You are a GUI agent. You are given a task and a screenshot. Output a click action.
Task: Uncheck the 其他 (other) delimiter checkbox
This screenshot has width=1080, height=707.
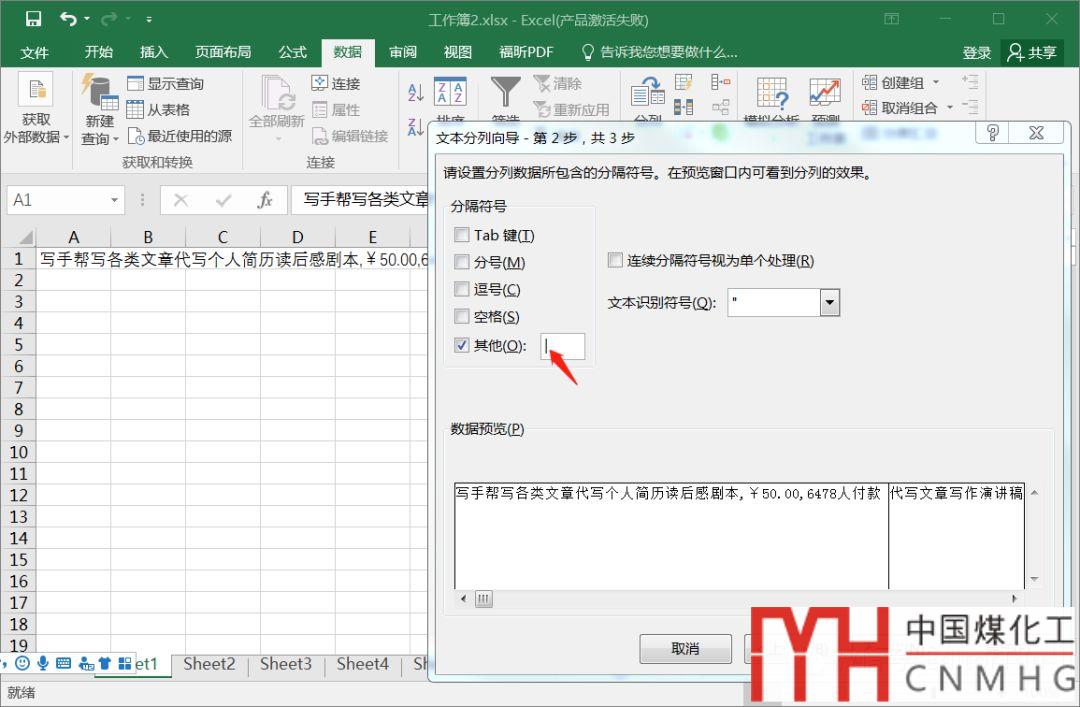(461, 345)
